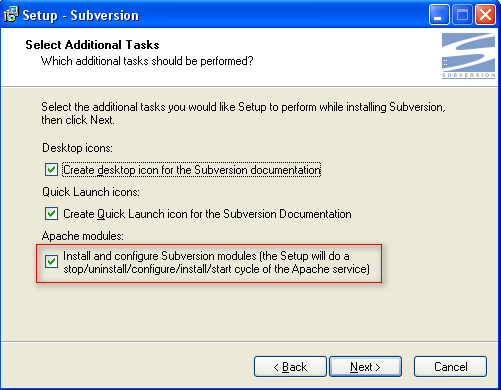Close the Setup window with the red X
Viewport: 501px width, 390px height.
pyautogui.click(x=485, y=15)
